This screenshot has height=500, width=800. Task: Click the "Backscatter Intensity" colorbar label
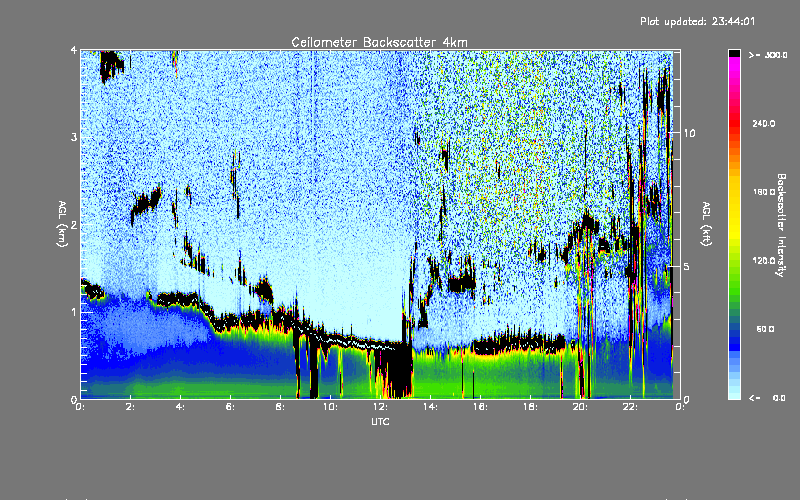(781, 225)
